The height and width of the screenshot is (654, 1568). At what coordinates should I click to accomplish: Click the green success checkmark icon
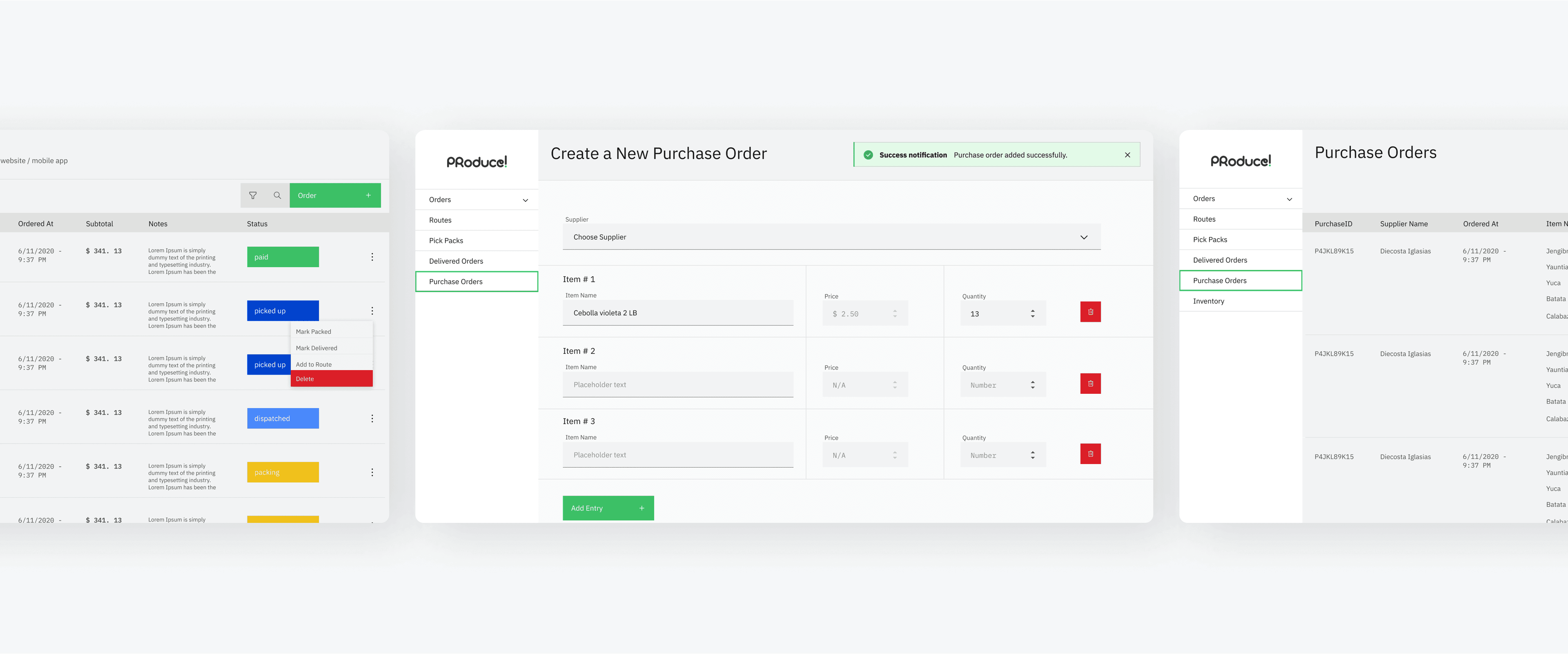point(869,155)
